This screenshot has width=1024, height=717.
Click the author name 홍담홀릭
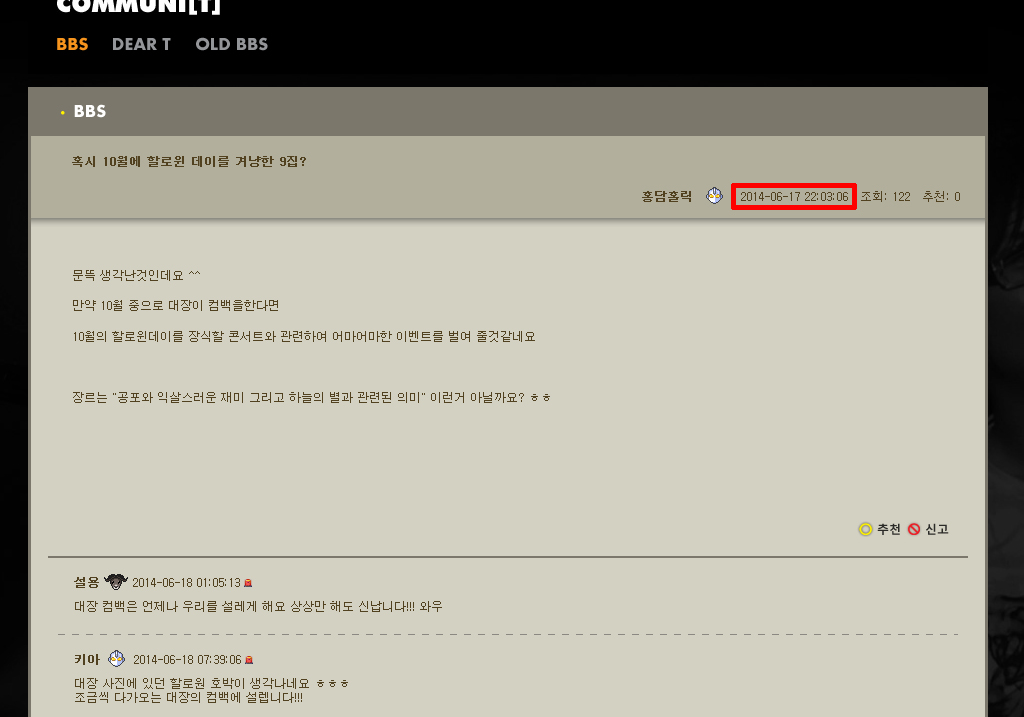[666, 196]
